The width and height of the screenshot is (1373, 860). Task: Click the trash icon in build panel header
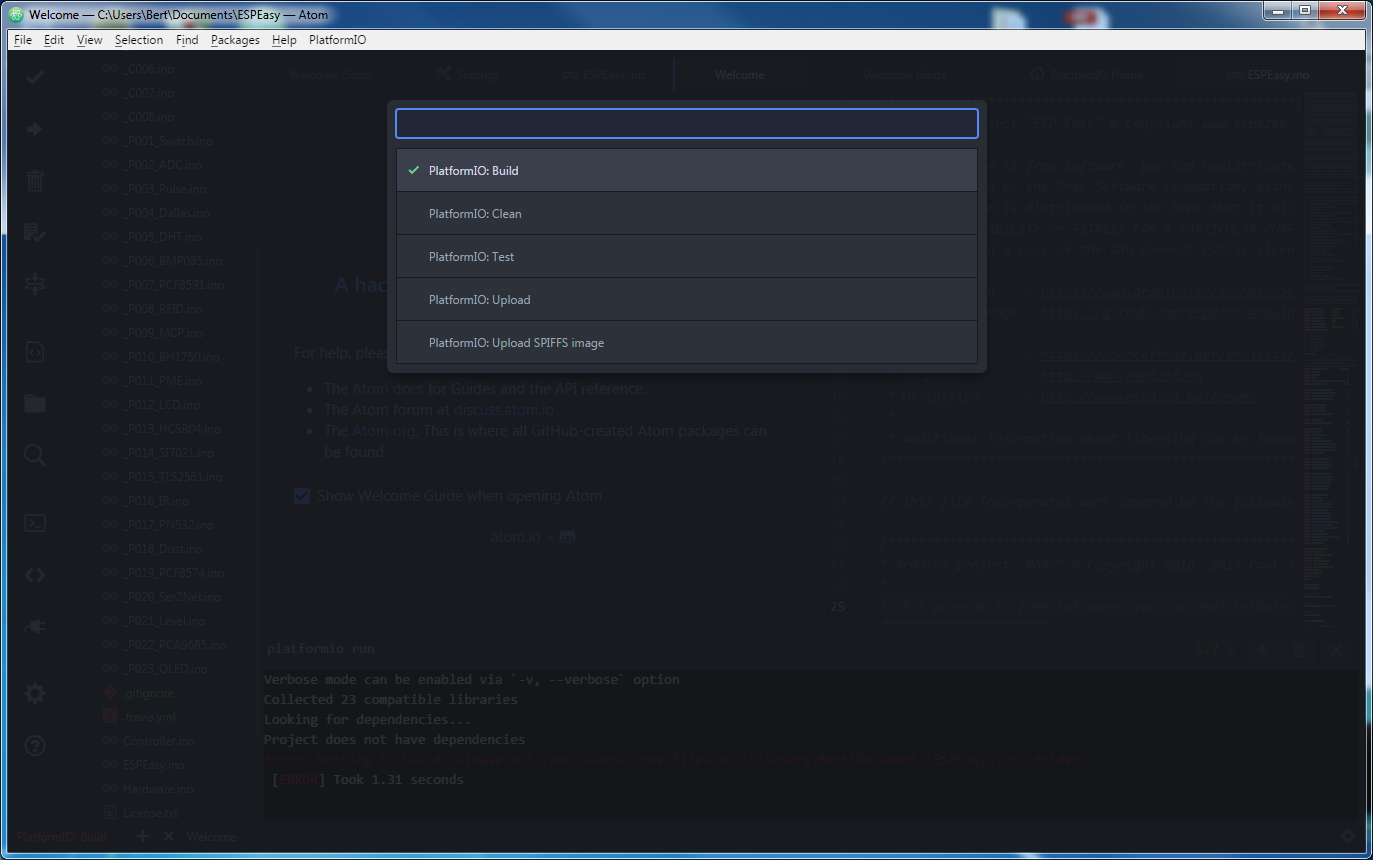coord(1299,649)
